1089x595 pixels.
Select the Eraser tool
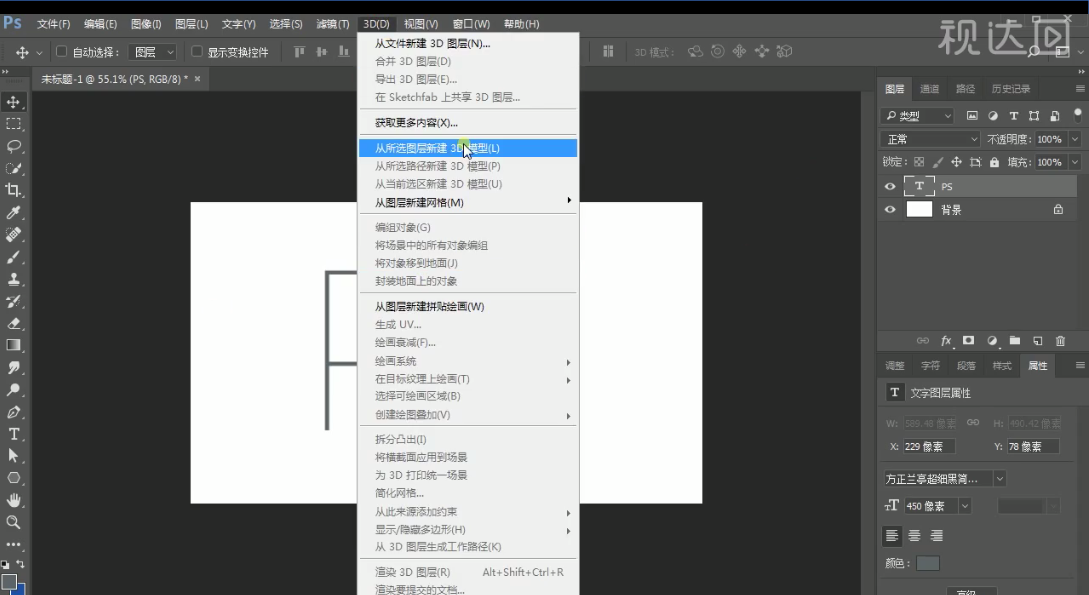[13, 324]
